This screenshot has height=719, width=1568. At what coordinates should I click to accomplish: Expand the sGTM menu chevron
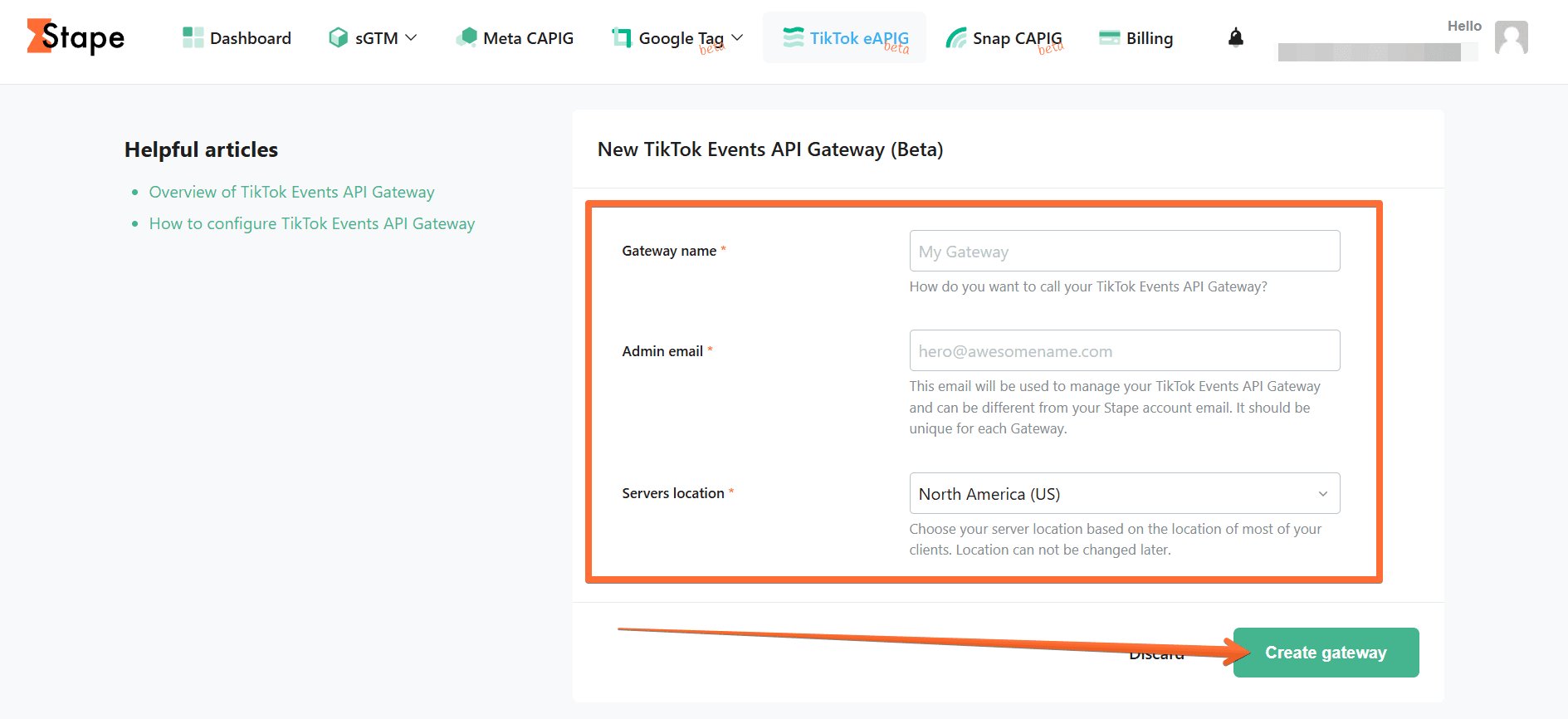coord(411,37)
